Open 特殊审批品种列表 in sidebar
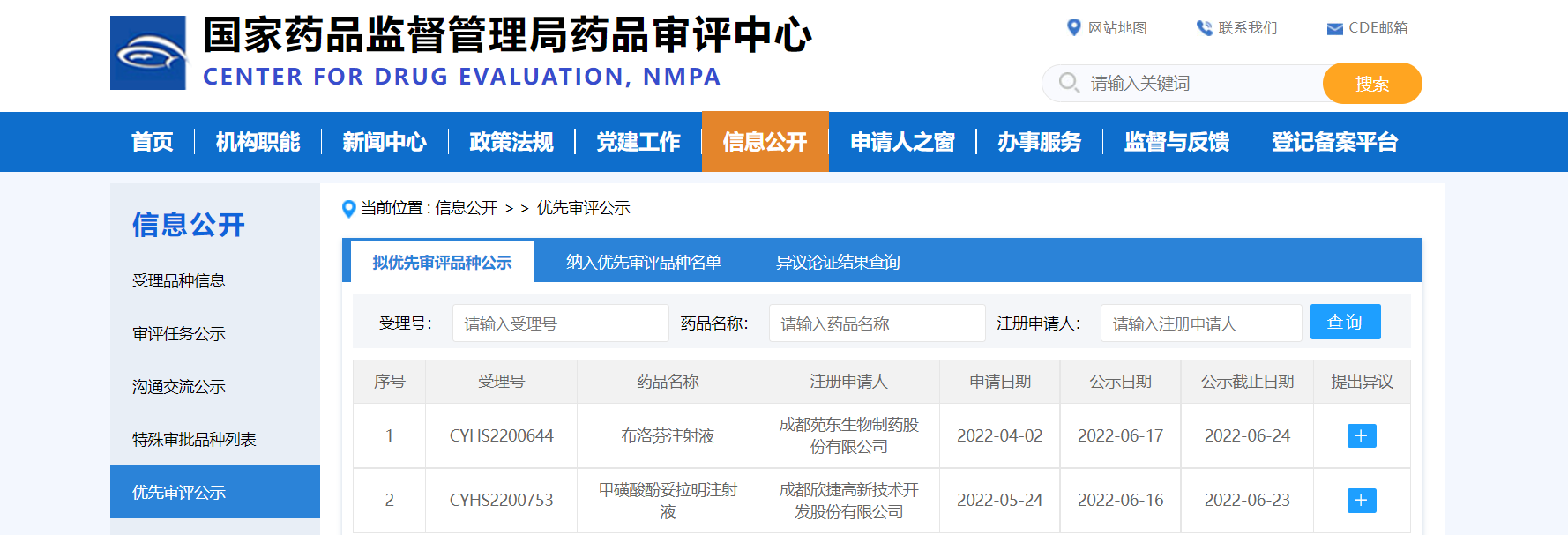This screenshot has height=535, width=1568. click(194, 439)
